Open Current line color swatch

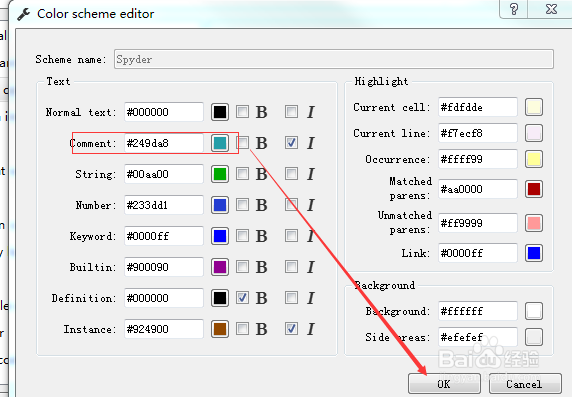(x=534, y=133)
